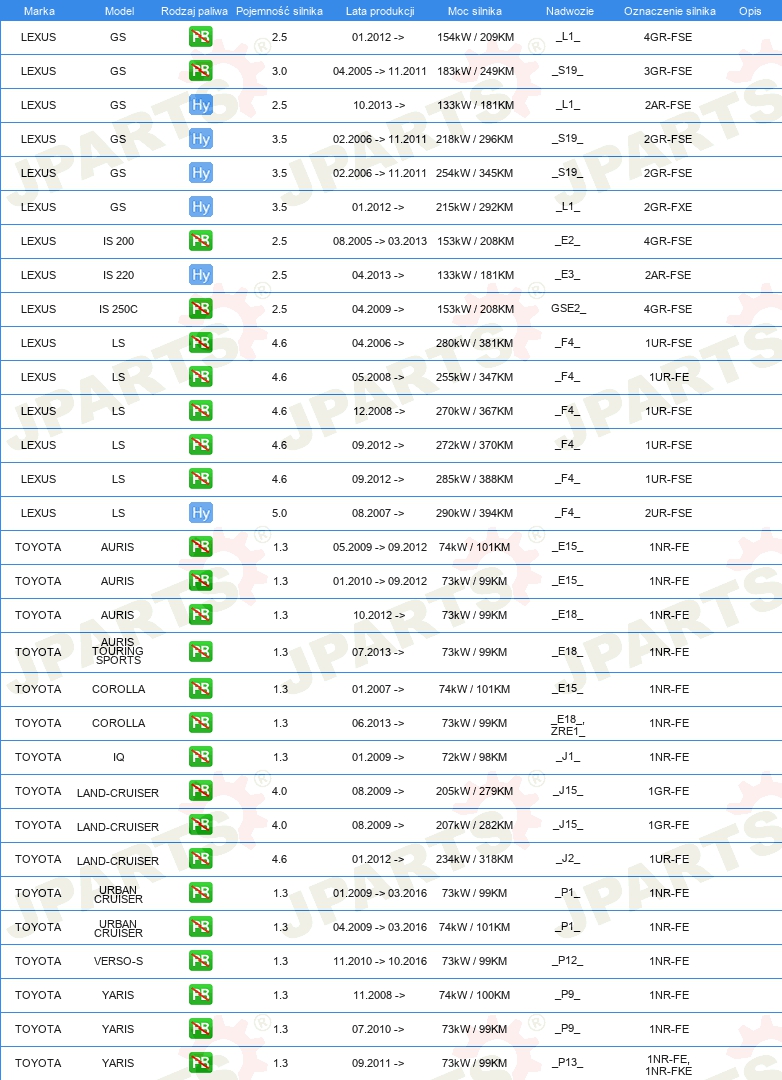Click the petrol icon in the Toyota IQ row
Screen dimensions: 782x1080
[x=200, y=757]
